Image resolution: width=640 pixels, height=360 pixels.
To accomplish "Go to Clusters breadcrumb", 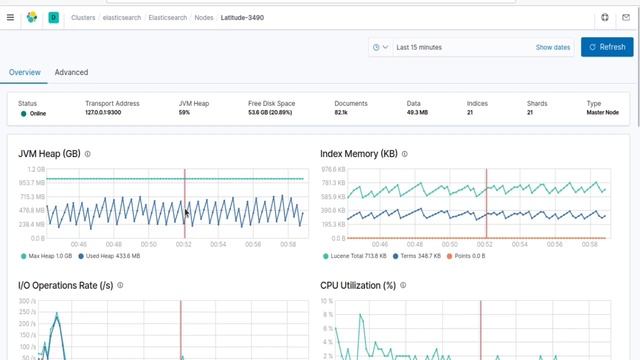I will (x=83, y=18).
